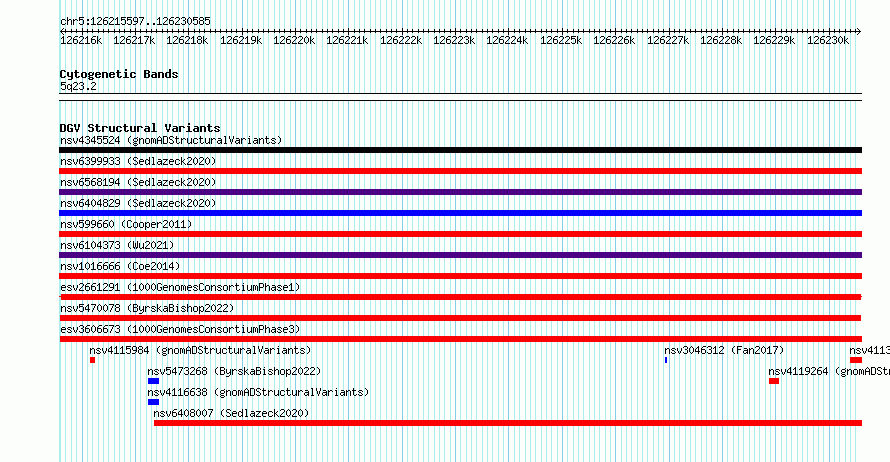This screenshot has width=890, height=462.
Task: Click the DGV Structural Variants track title
Action: pos(140,128)
